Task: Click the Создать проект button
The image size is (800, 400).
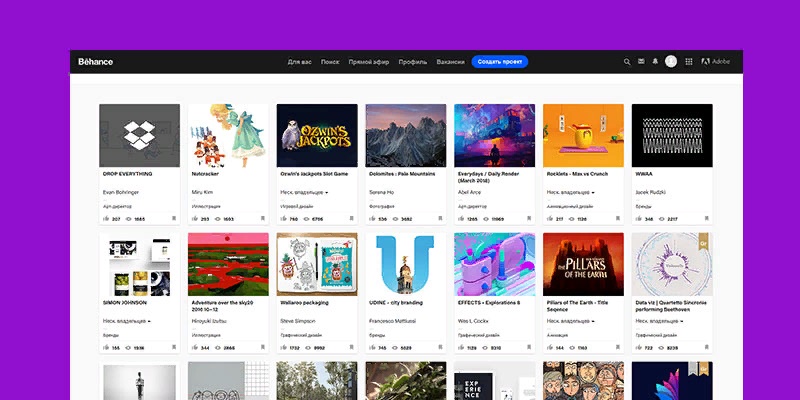Action: coord(500,62)
